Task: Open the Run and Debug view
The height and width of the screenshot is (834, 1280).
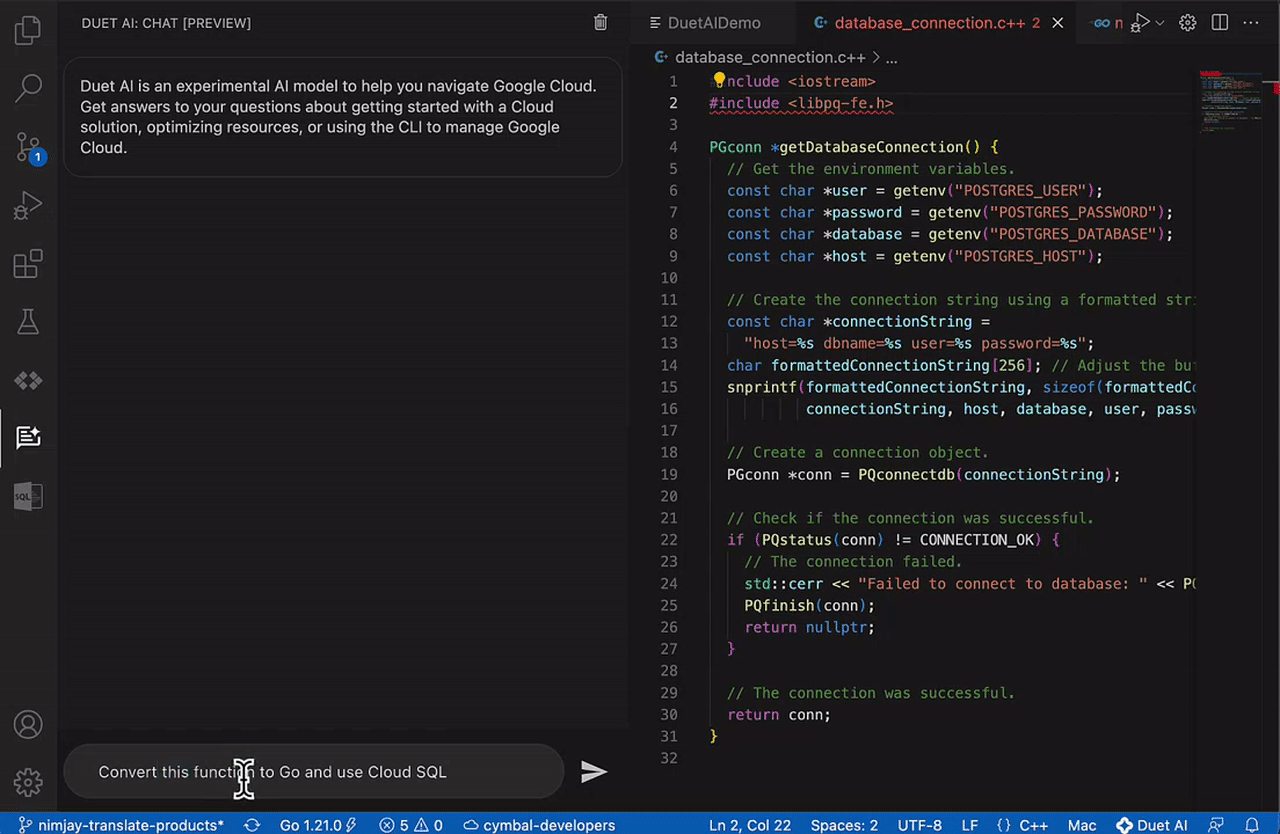Action: [28, 205]
